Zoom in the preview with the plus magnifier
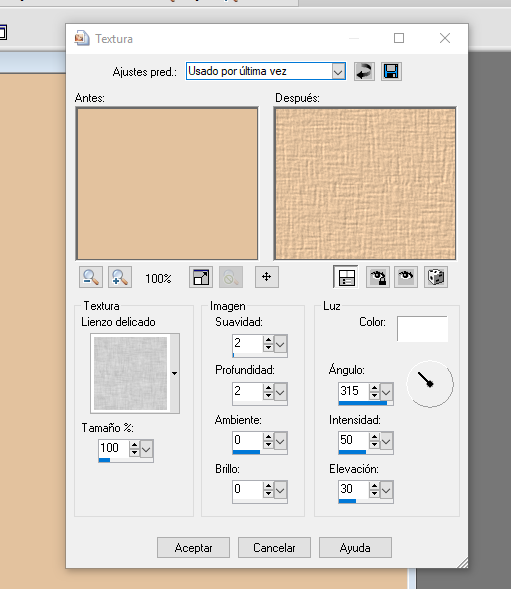The image size is (511, 589). coord(120,277)
